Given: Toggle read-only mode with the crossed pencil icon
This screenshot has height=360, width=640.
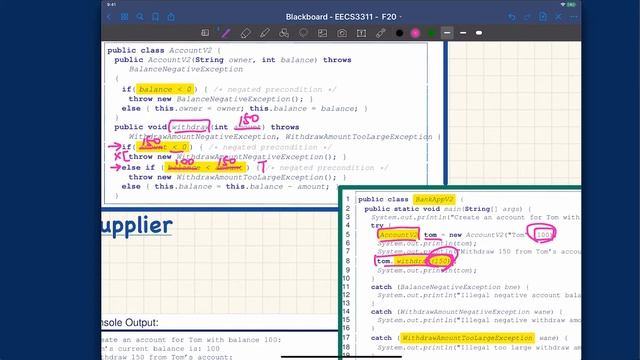Looking at the screenshot, I should tap(558, 17).
